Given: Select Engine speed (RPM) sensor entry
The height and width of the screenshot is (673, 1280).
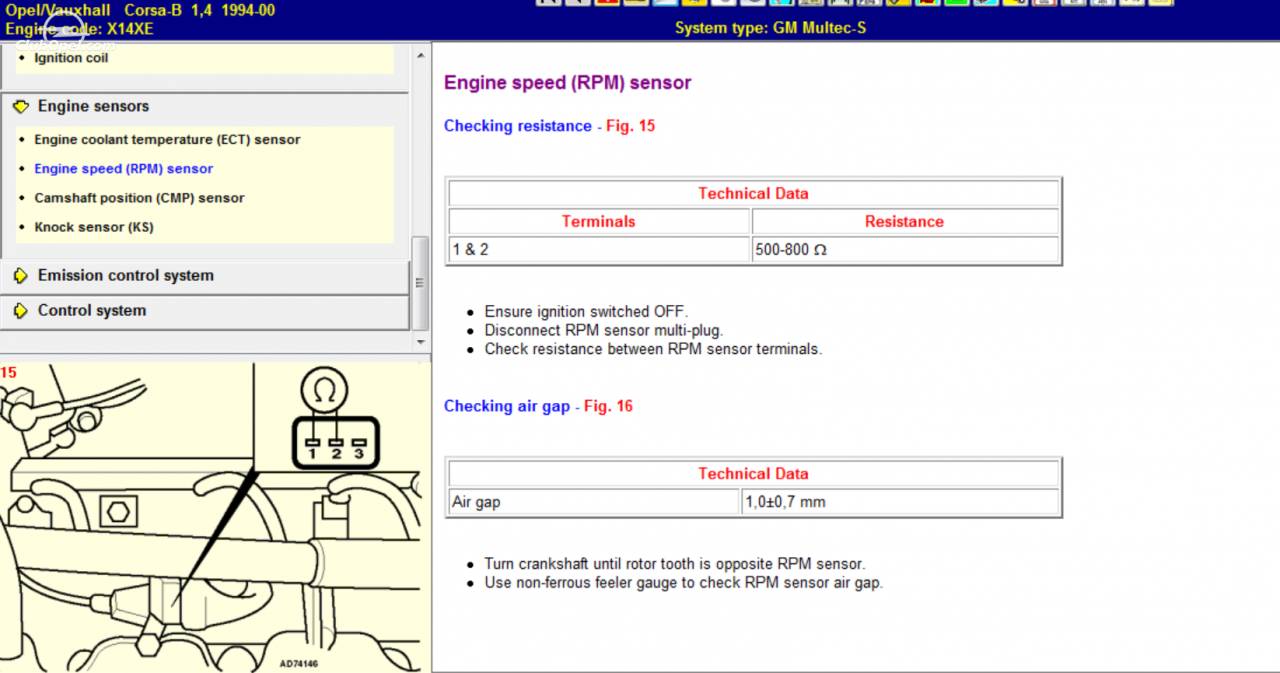Looking at the screenshot, I should point(123,169).
